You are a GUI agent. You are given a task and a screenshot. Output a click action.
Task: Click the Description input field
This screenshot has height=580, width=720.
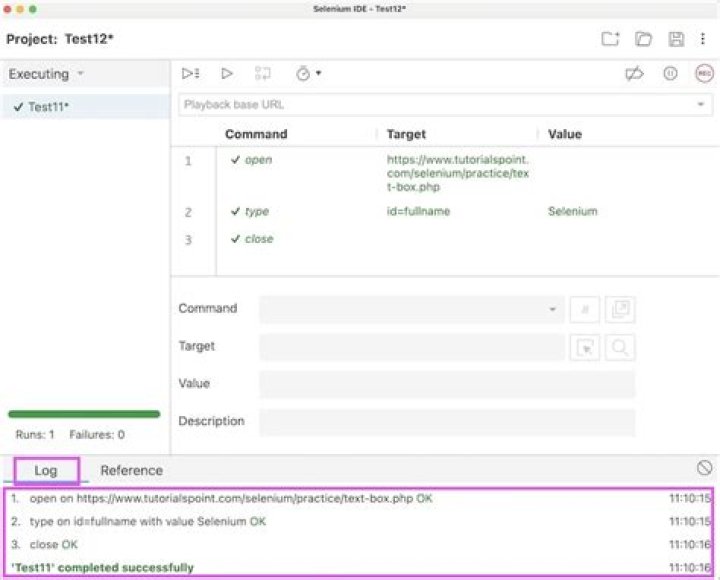click(447, 422)
